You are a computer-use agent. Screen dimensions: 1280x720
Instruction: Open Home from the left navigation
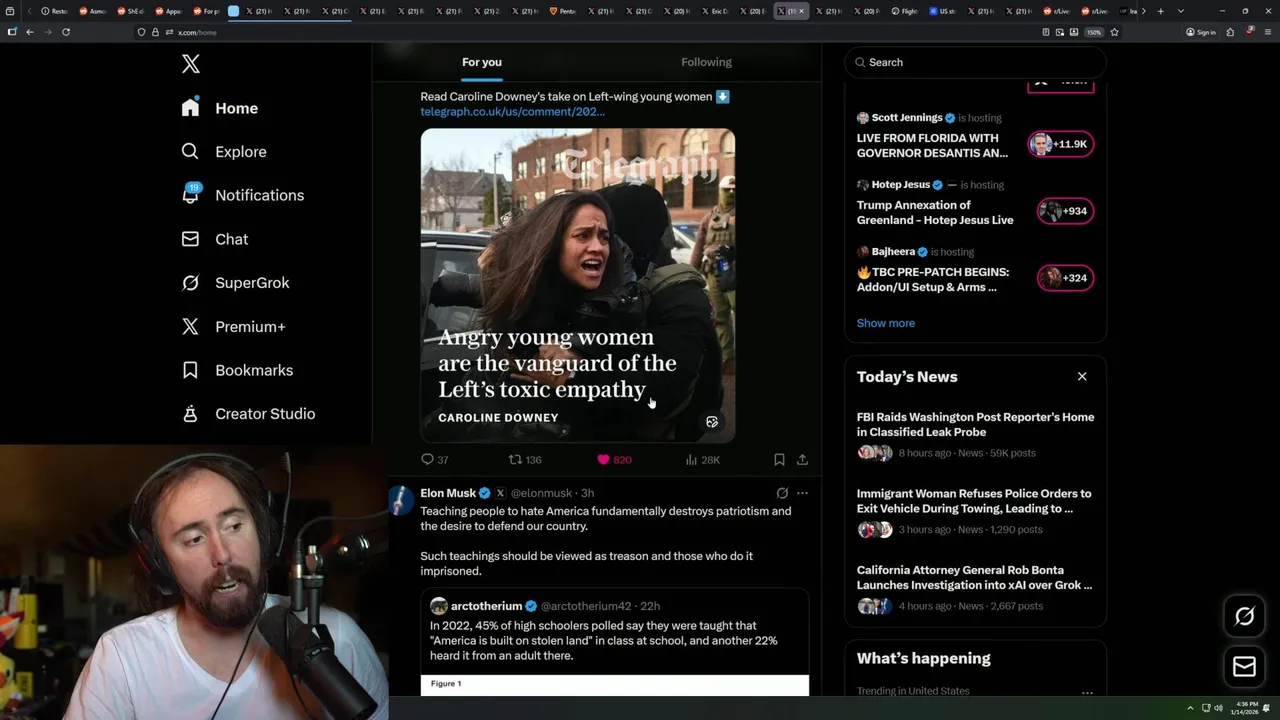220,108
